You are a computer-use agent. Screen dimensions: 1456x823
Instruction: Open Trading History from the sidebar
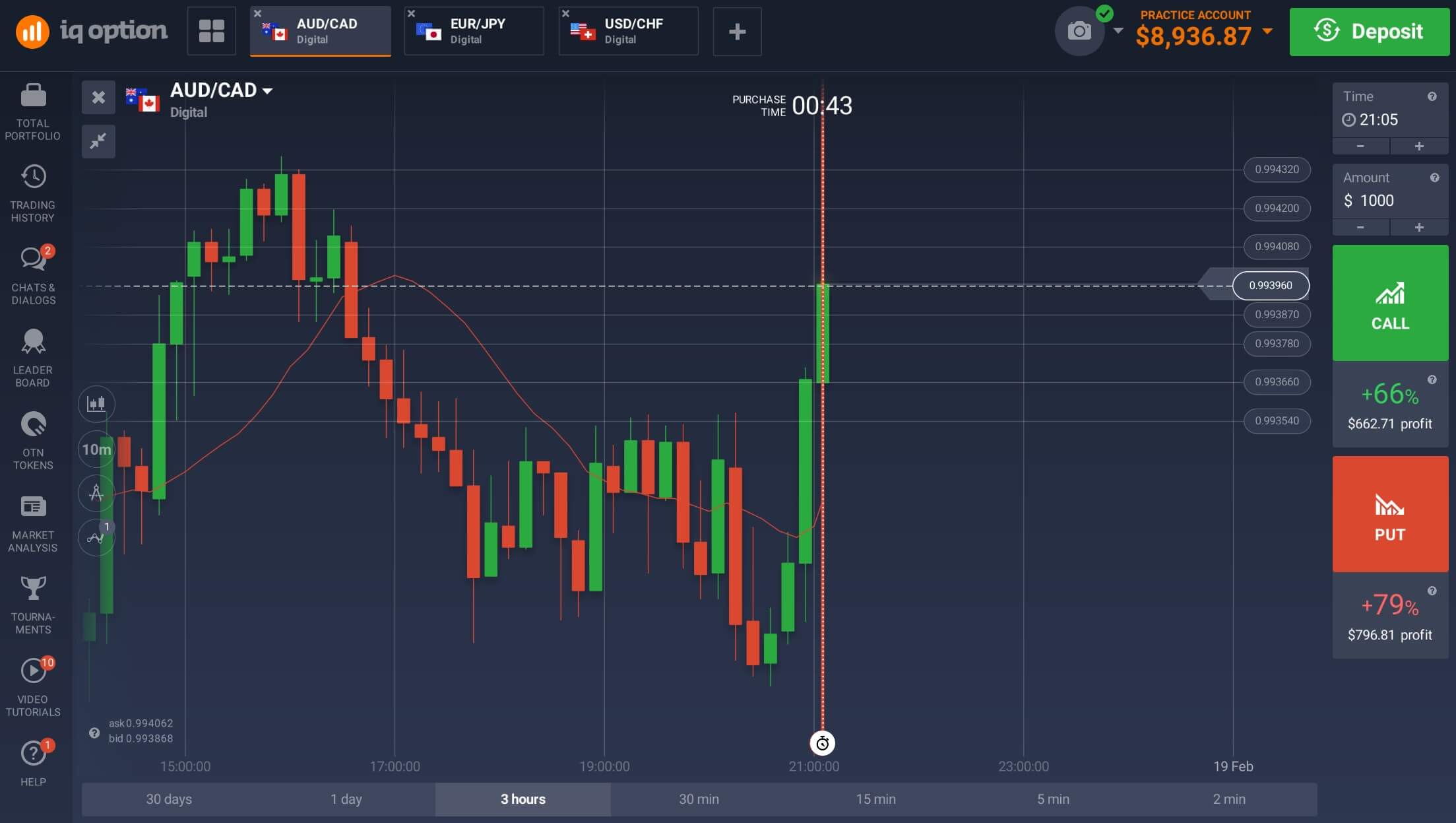pyautogui.click(x=33, y=194)
